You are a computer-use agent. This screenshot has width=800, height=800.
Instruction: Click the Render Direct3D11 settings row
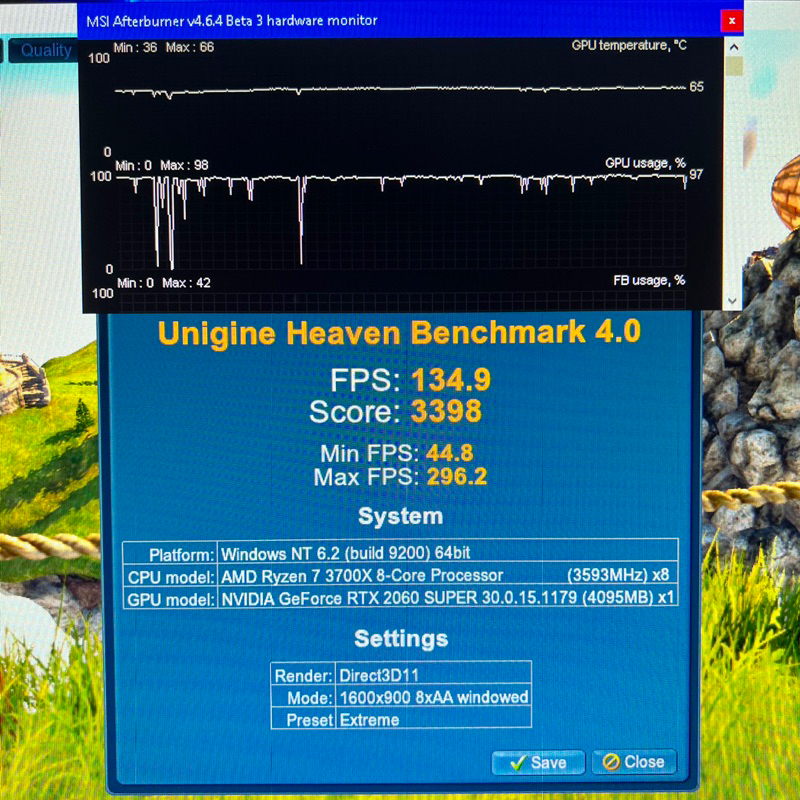(x=401, y=675)
